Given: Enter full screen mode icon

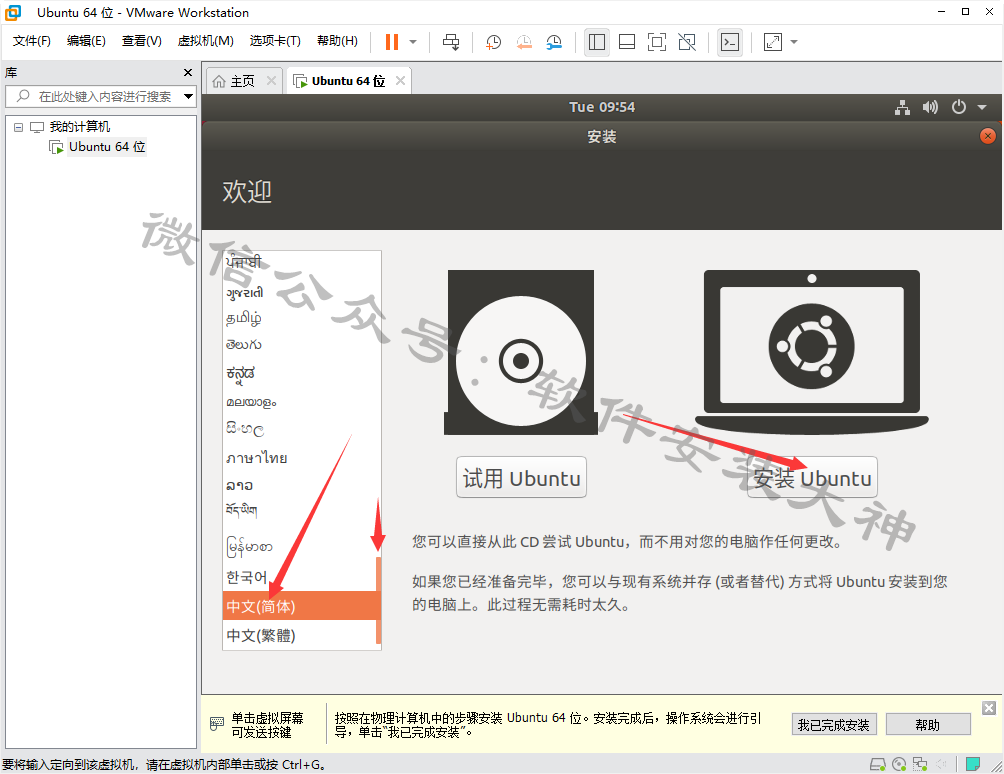Looking at the screenshot, I should coord(657,42).
